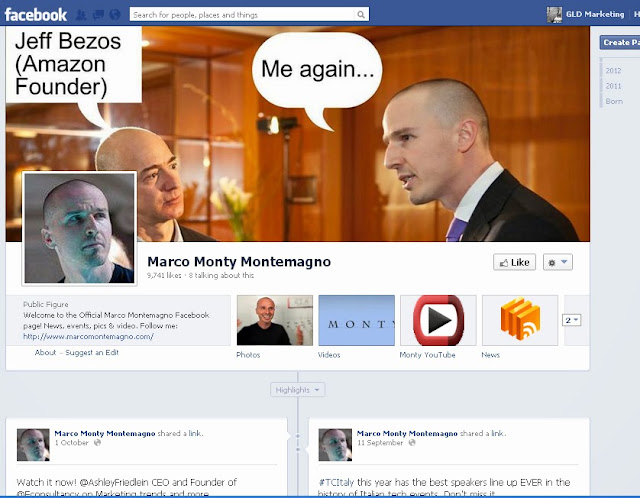
Task: Click the News label
Action: [x=491, y=355]
